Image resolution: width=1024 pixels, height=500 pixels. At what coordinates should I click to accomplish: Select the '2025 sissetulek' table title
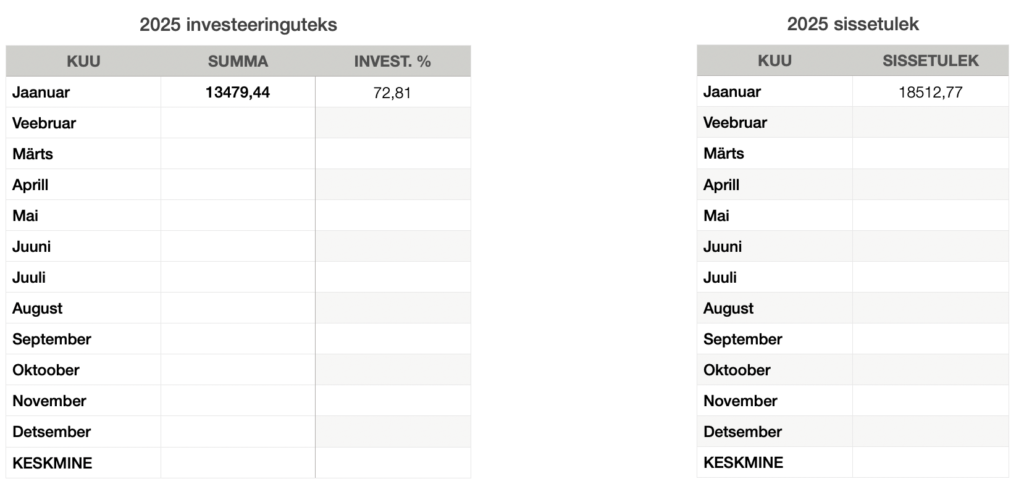852,25
